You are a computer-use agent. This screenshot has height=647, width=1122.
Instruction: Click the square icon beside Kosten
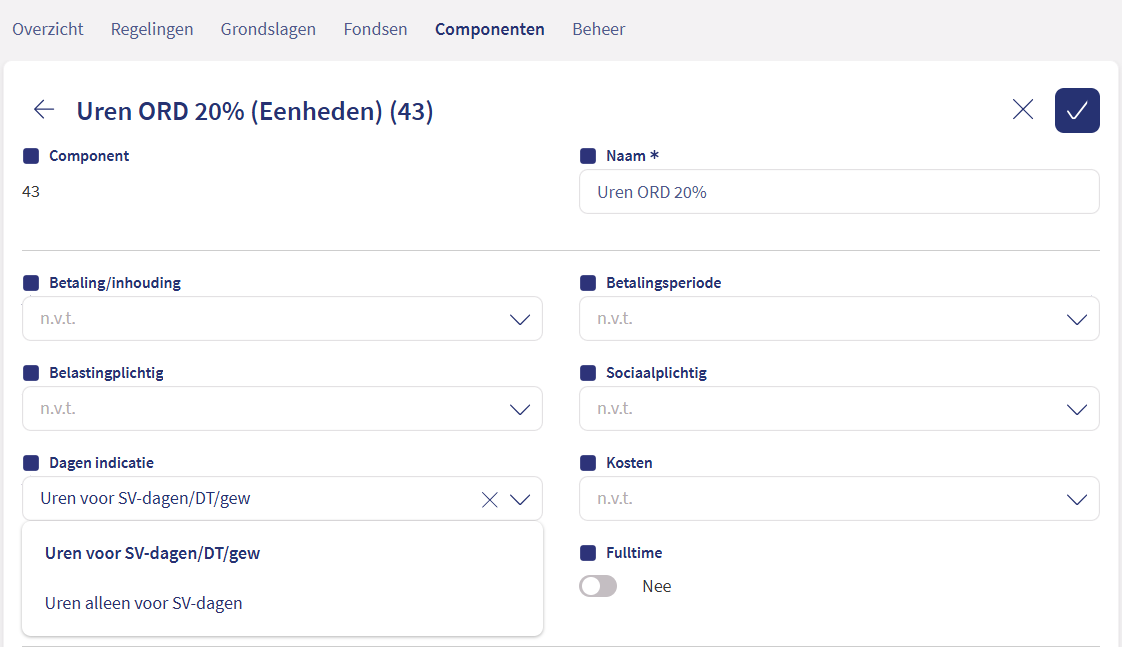click(588, 463)
